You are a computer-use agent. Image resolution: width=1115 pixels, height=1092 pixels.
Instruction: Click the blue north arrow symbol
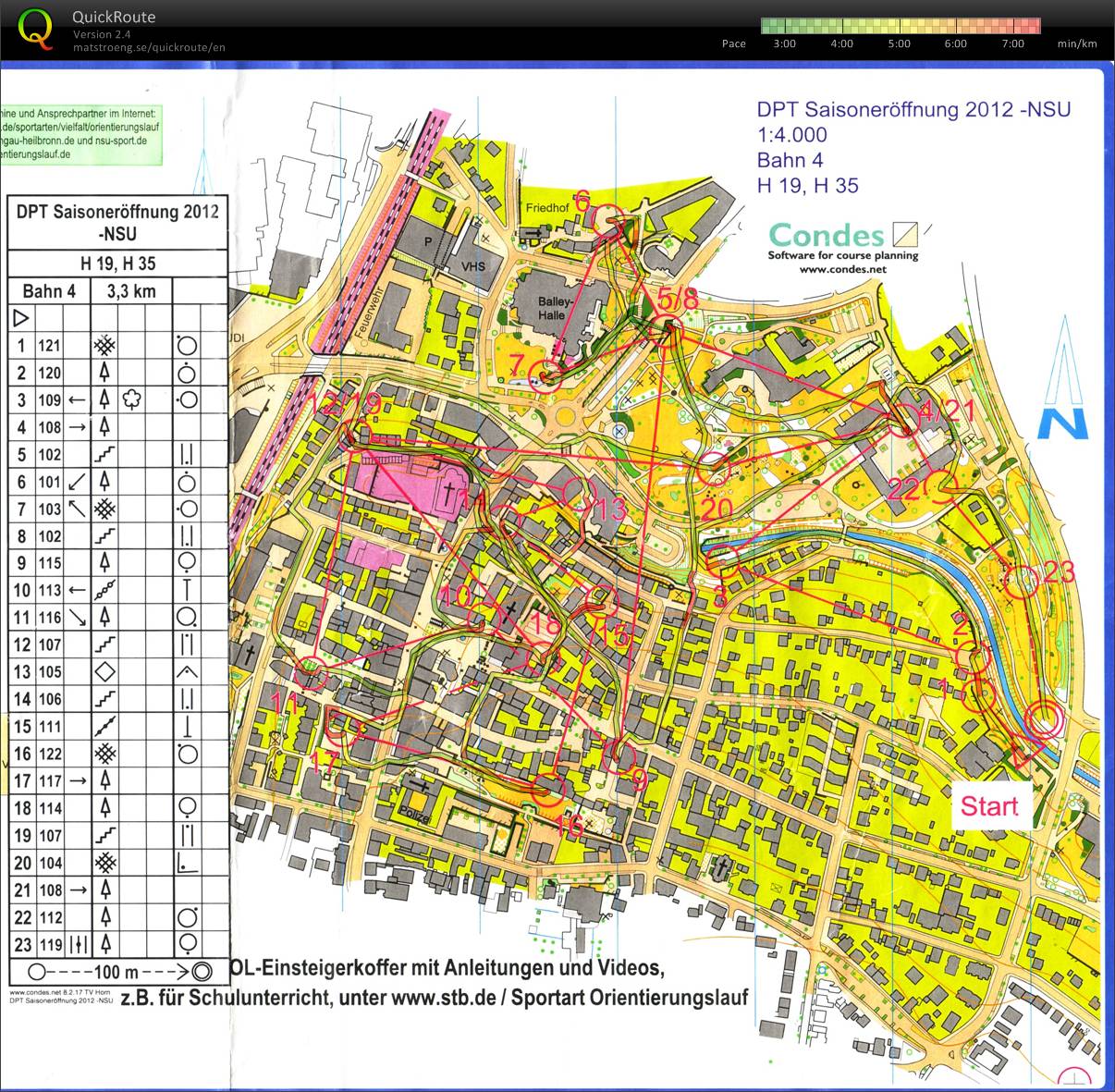1063,378
